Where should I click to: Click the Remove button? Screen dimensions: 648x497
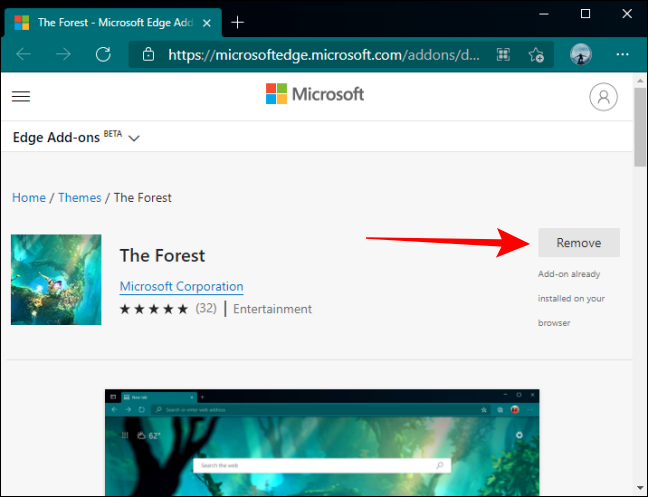[x=578, y=243]
